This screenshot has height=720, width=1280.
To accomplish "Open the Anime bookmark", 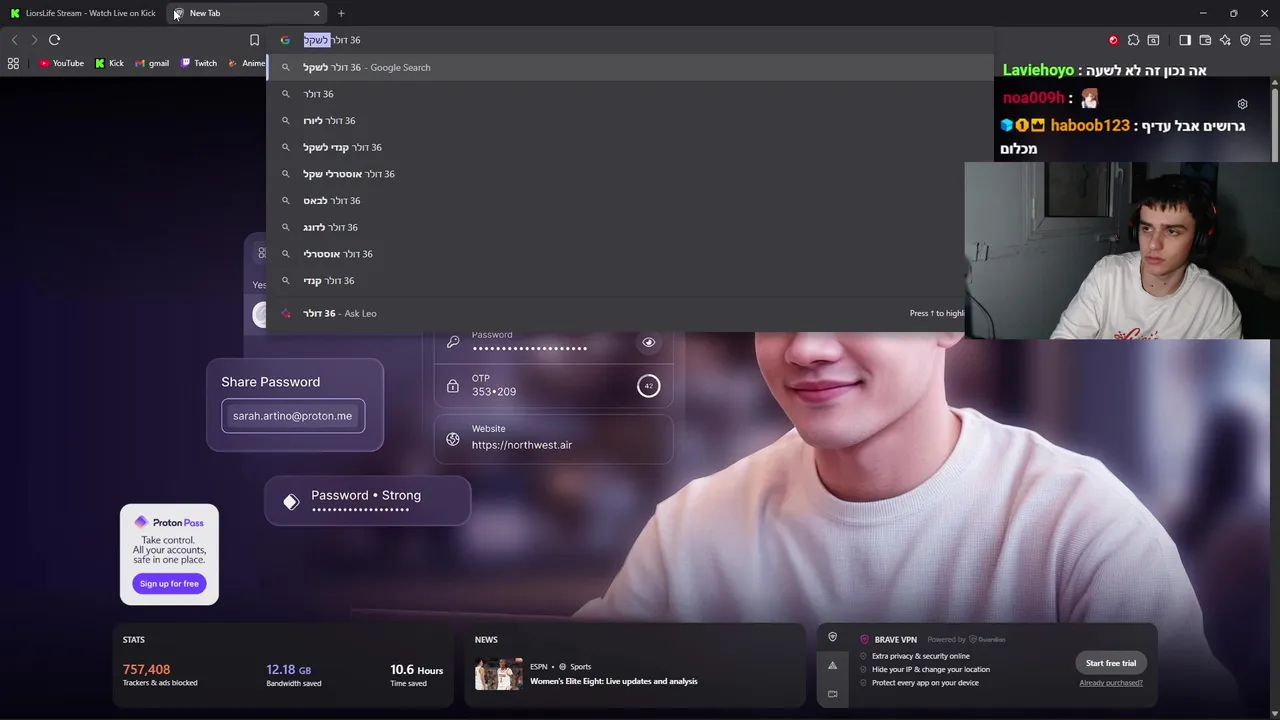I will click(x=246, y=63).
